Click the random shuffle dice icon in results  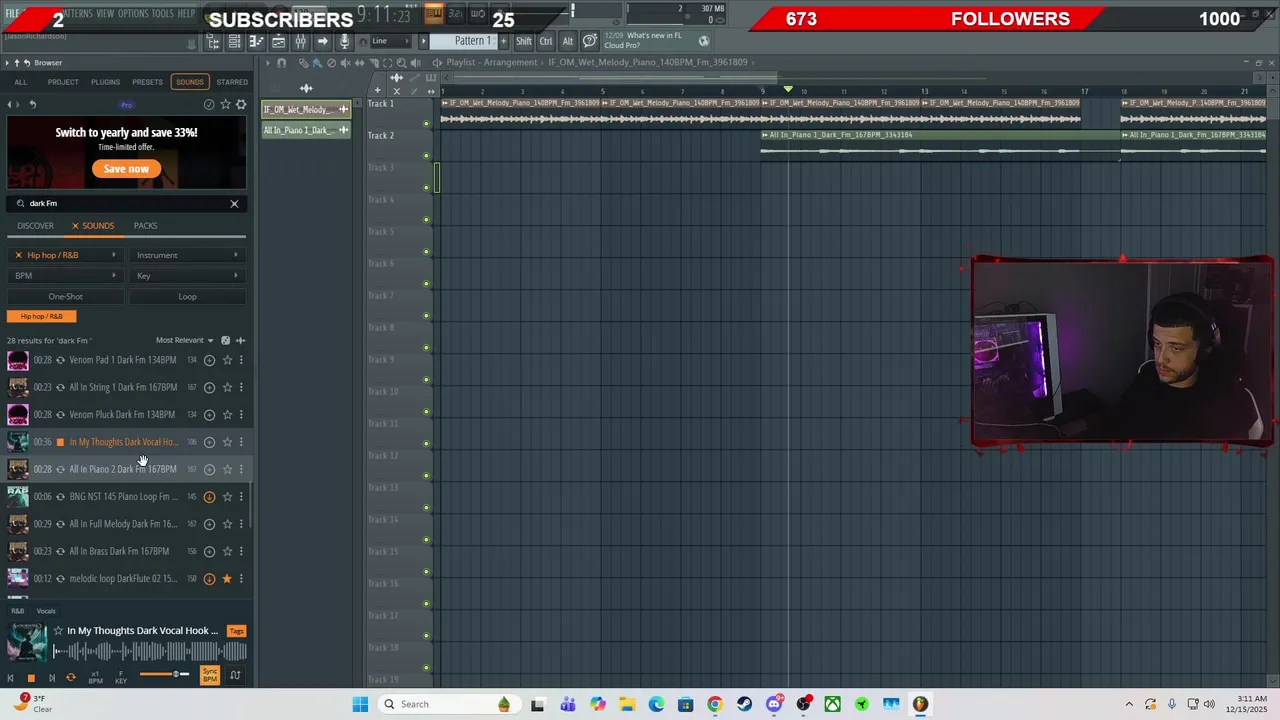pos(225,340)
